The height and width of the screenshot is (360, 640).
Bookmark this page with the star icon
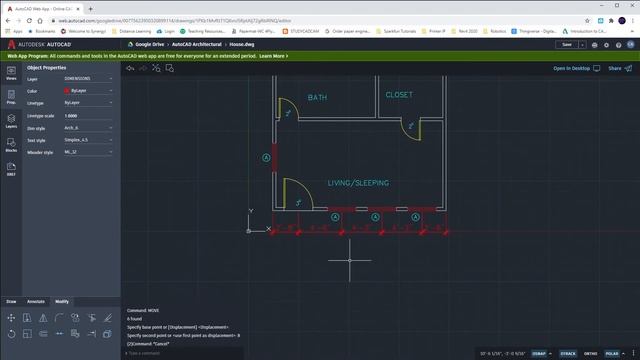[x=587, y=20]
